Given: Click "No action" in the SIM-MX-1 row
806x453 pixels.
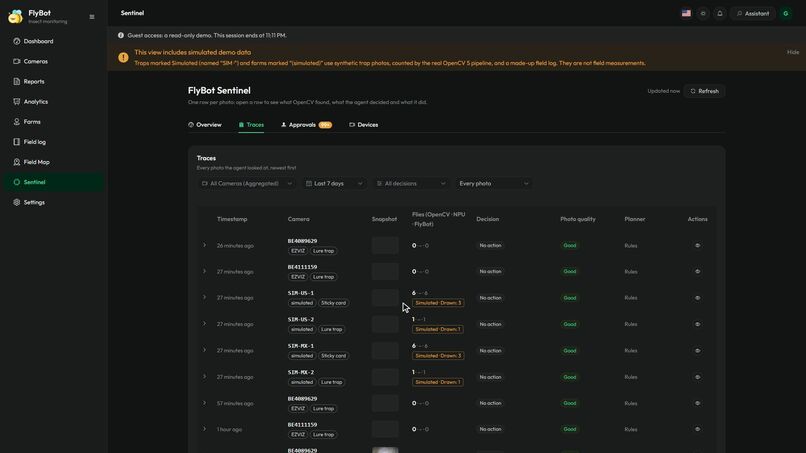Looking at the screenshot, I should (x=490, y=351).
